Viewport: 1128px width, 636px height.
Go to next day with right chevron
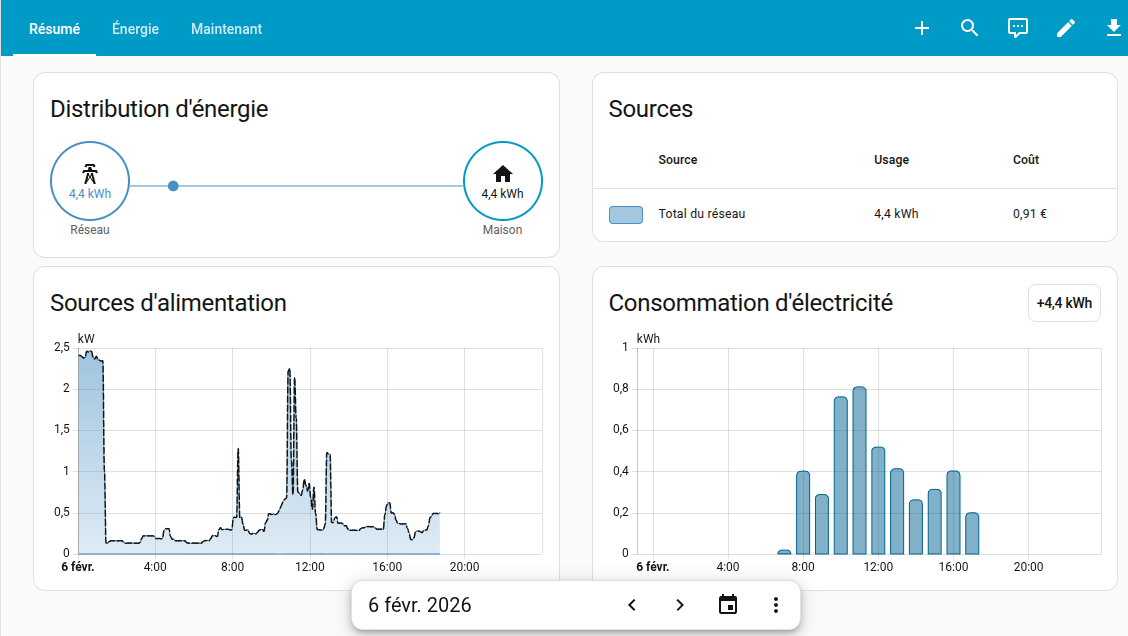[x=680, y=605]
